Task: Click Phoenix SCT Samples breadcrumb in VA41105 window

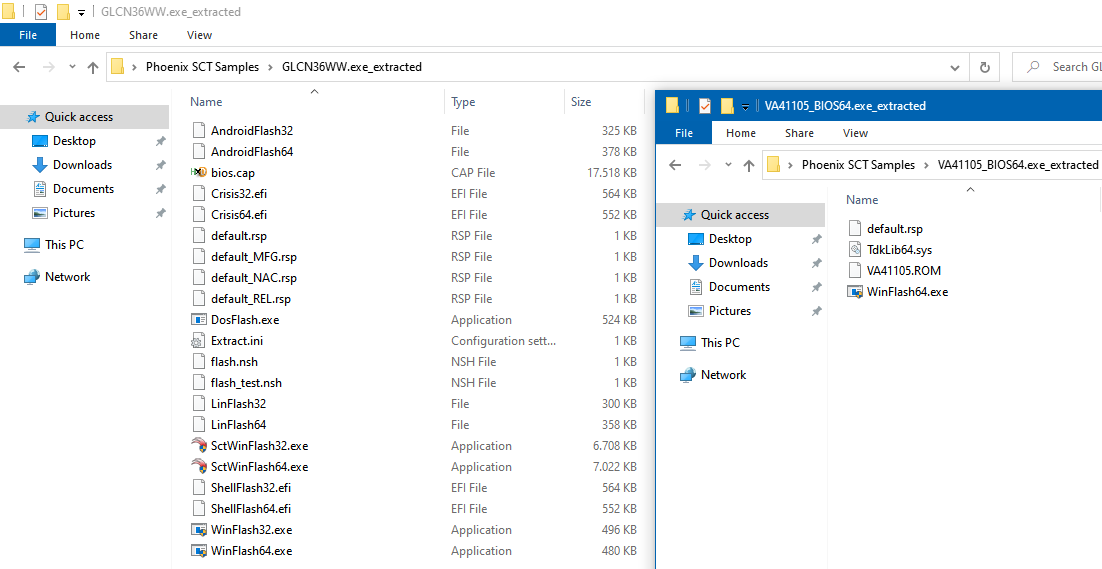Action: point(858,165)
